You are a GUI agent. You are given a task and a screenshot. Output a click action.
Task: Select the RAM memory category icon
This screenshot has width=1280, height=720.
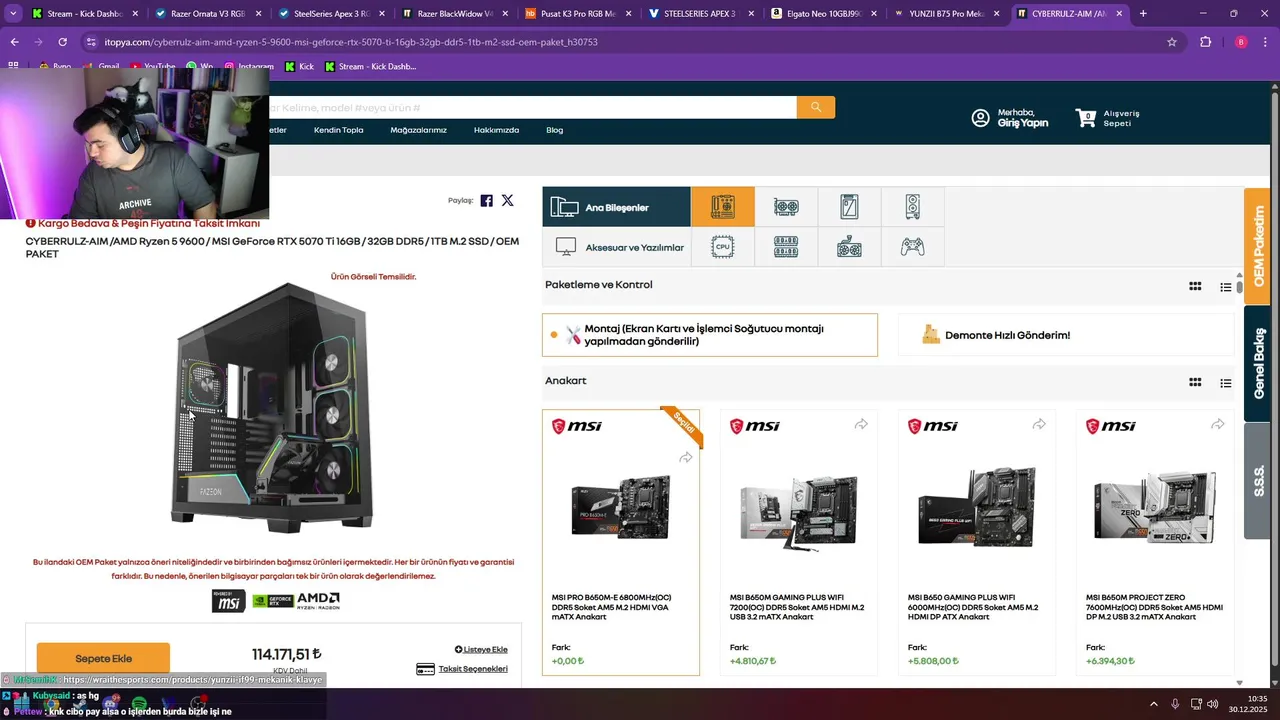point(786,247)
